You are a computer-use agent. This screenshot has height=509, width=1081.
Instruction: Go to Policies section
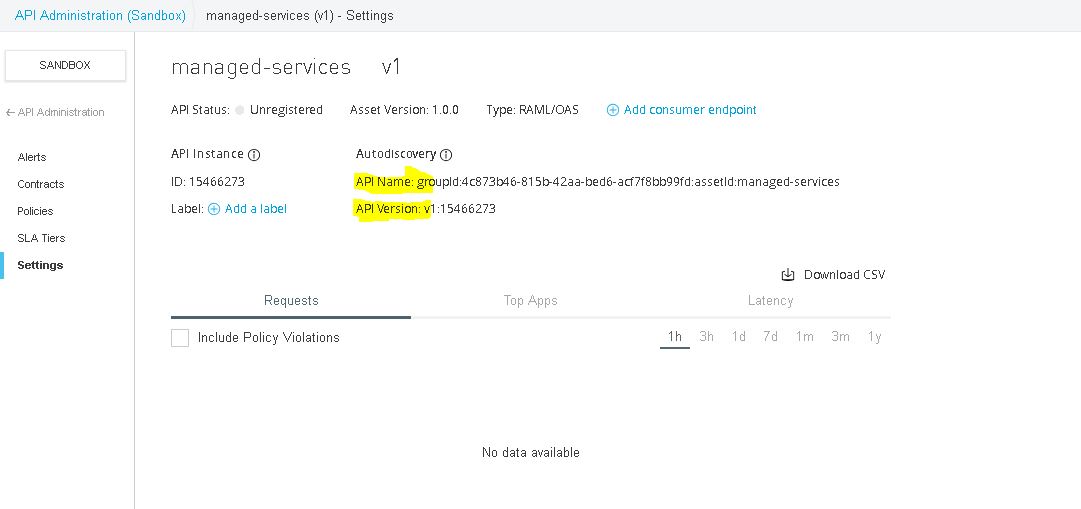(35, 211)
